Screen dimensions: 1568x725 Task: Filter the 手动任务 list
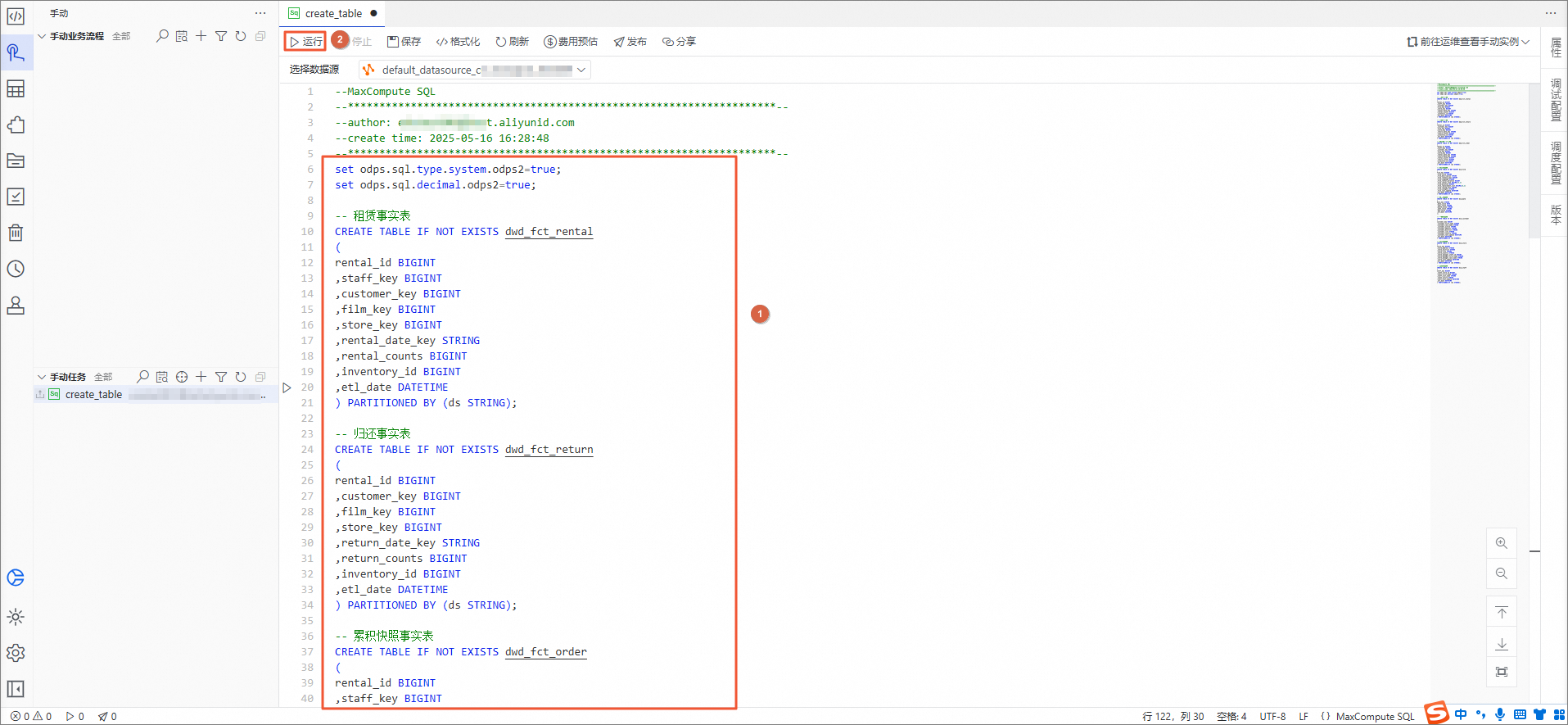pyautogui.click(x=221, y=377)
